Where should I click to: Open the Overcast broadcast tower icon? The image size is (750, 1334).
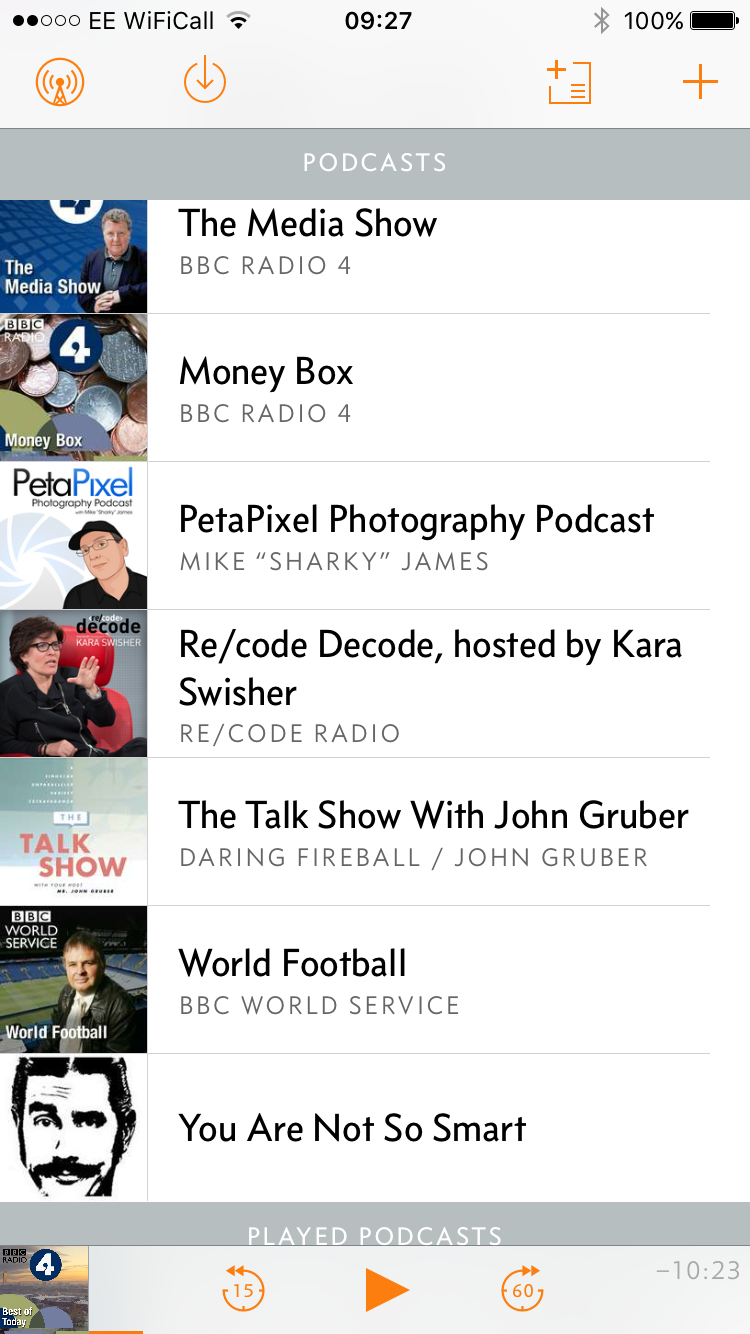click(60, 82)
